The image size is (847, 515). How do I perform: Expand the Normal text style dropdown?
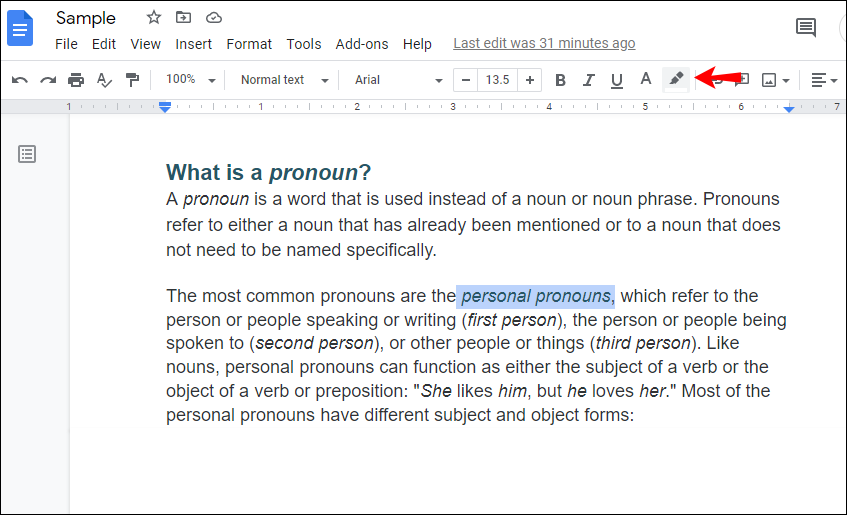(x=285, y=80)
